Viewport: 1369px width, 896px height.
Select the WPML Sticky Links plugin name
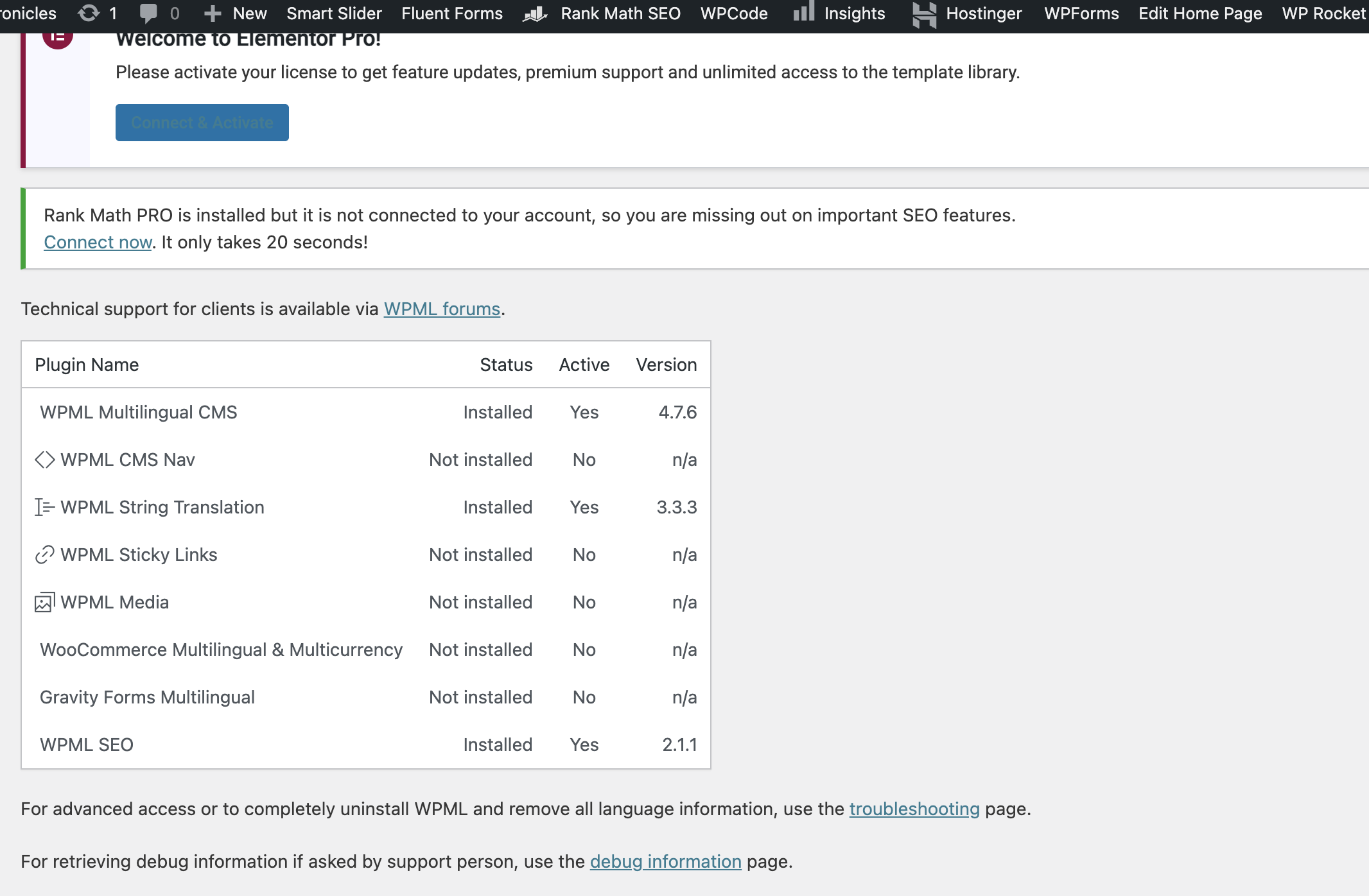(139, 555)
